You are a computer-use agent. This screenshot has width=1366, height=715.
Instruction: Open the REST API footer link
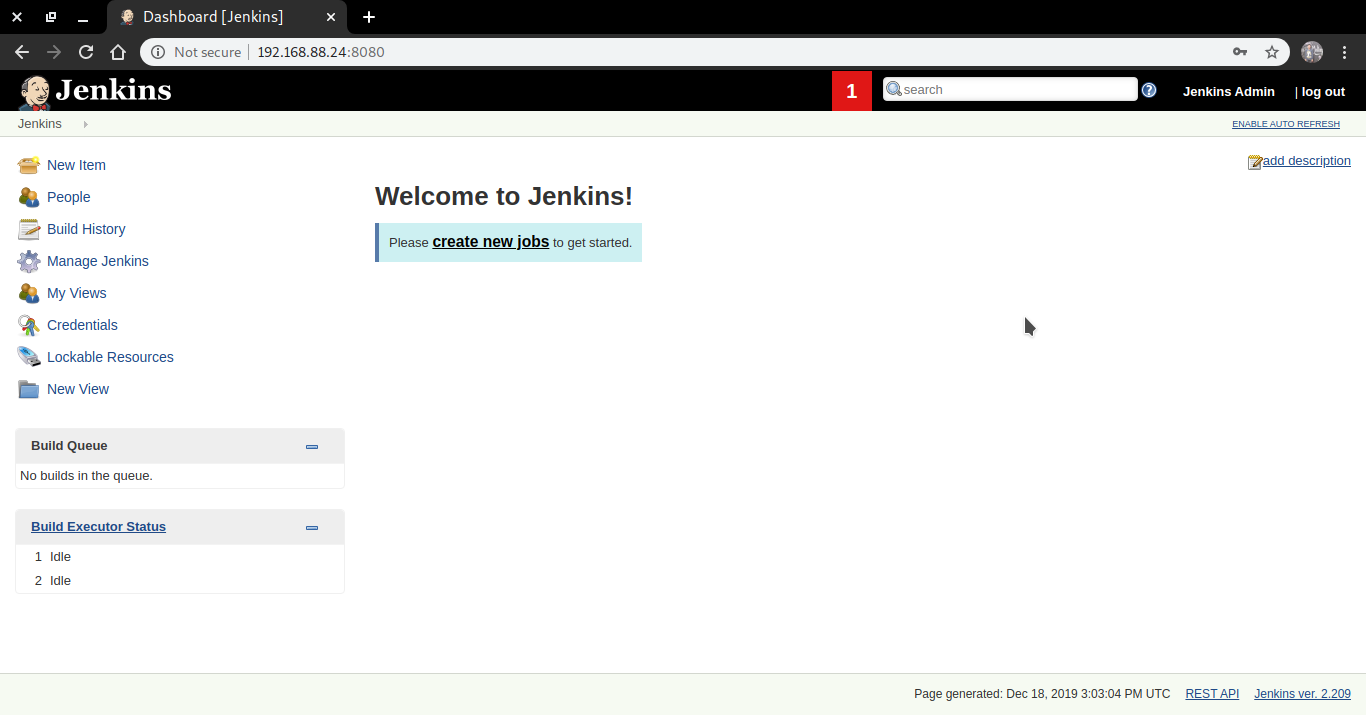coord(1212,694)
